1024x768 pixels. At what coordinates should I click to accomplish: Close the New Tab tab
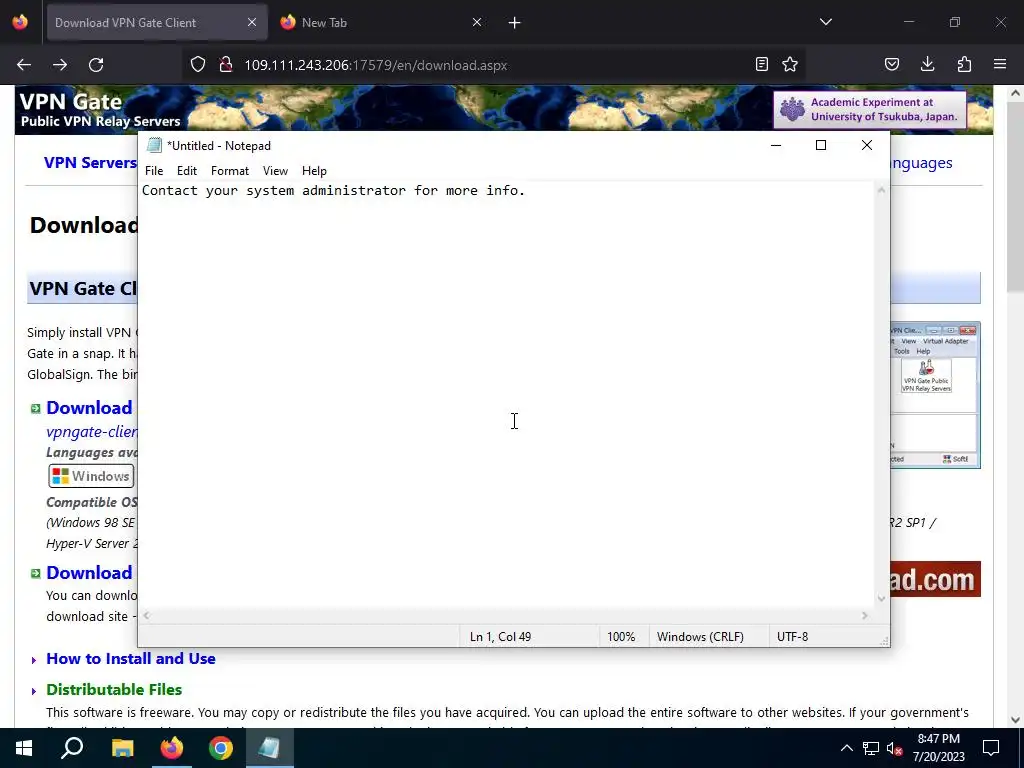click(x=477, y=22)
